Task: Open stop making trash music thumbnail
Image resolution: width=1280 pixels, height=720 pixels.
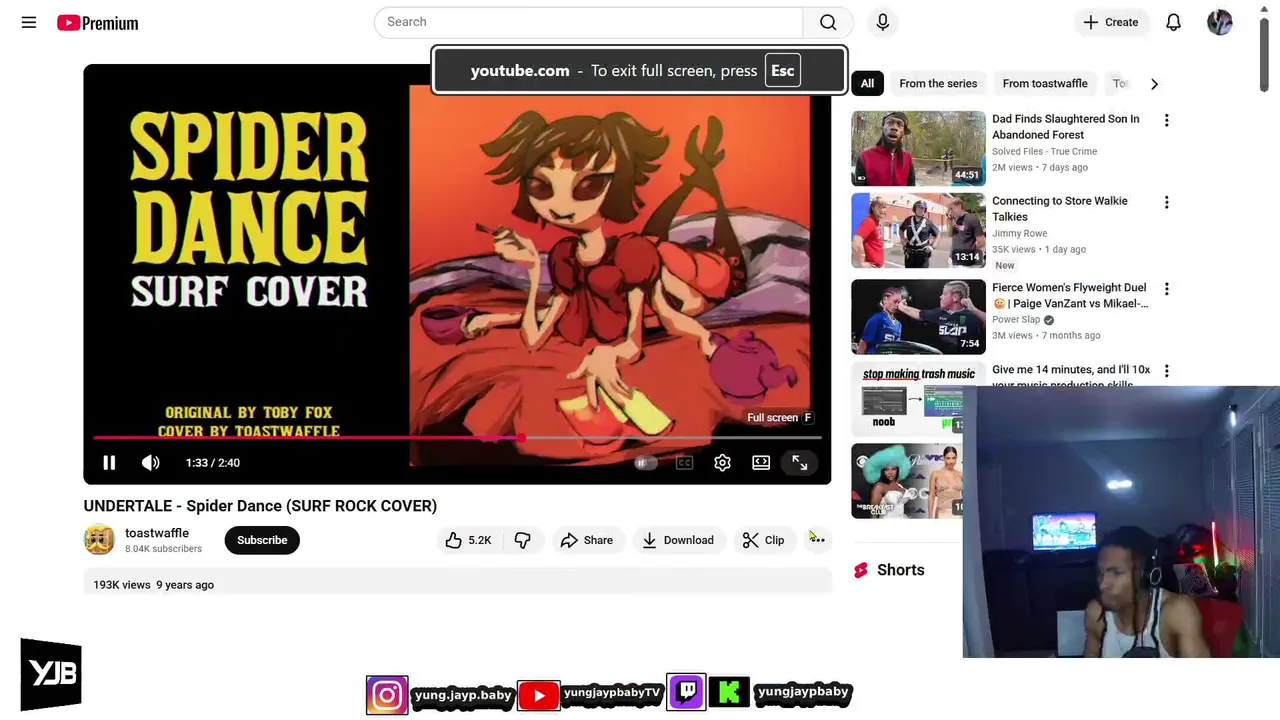Action: point(908,399)
